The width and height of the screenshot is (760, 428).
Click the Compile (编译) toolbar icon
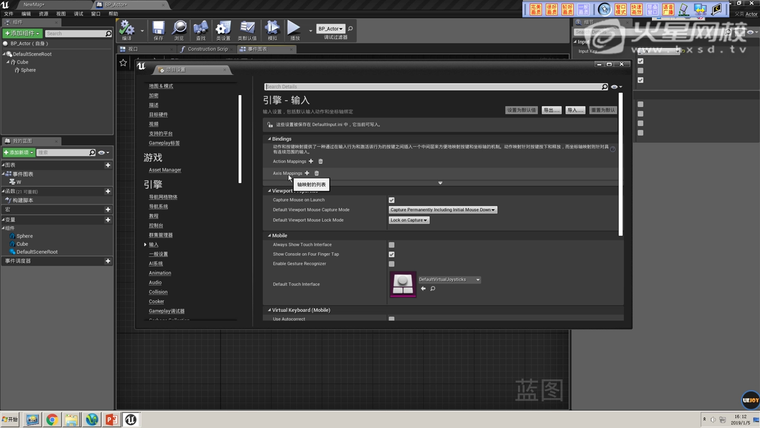[128, 29]
